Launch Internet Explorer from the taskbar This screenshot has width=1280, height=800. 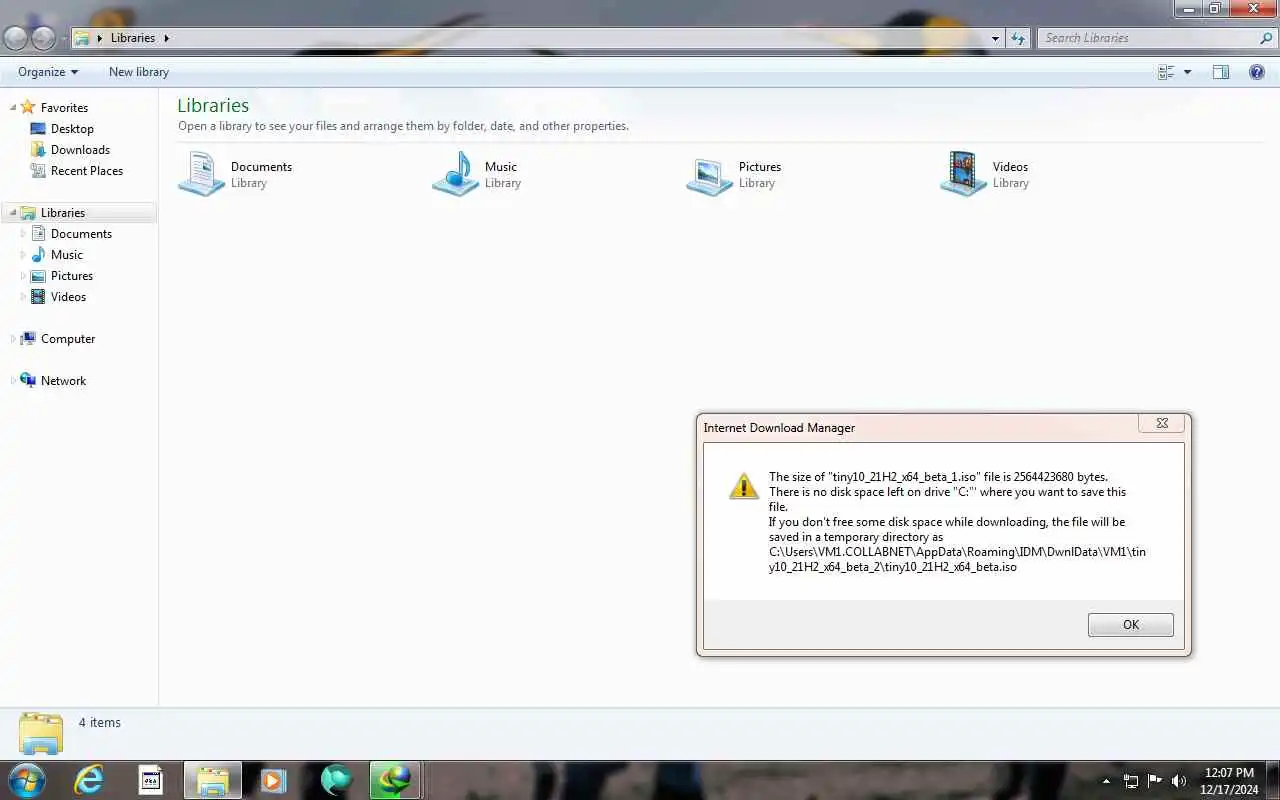tap(89, 780)
